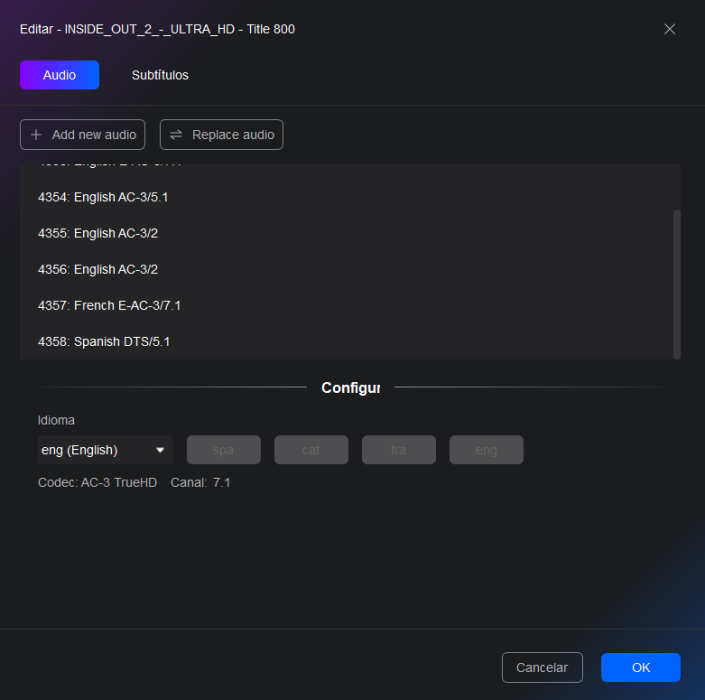Image resolution: width=705 pixels, height=700 pixels.
Task: Confirm with the OK button
Action: pos(641,667)
